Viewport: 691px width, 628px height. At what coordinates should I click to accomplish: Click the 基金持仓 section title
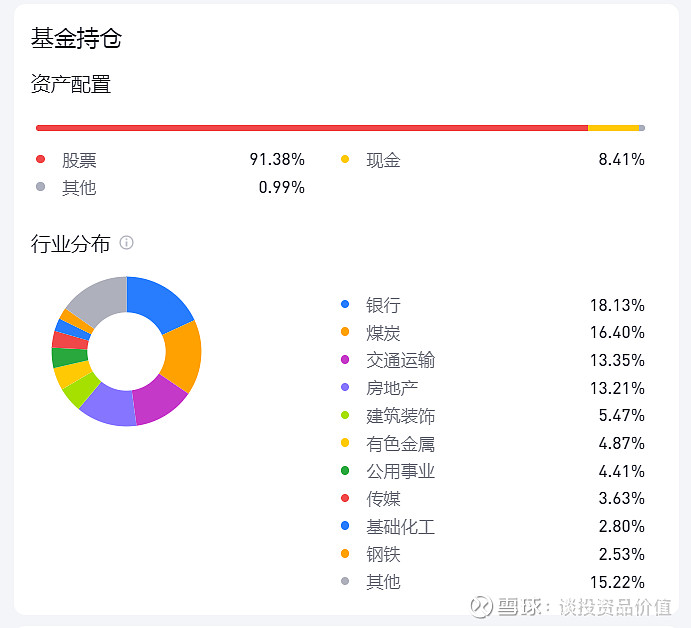click(x=76, y=39)
